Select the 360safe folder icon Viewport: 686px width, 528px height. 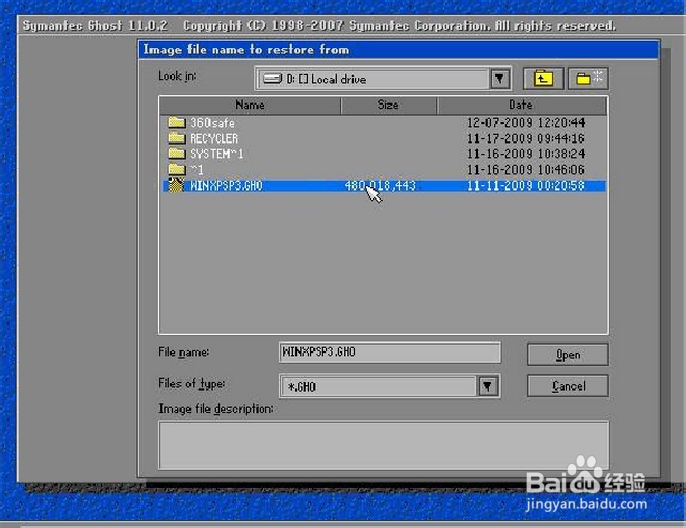pos(177,122)
